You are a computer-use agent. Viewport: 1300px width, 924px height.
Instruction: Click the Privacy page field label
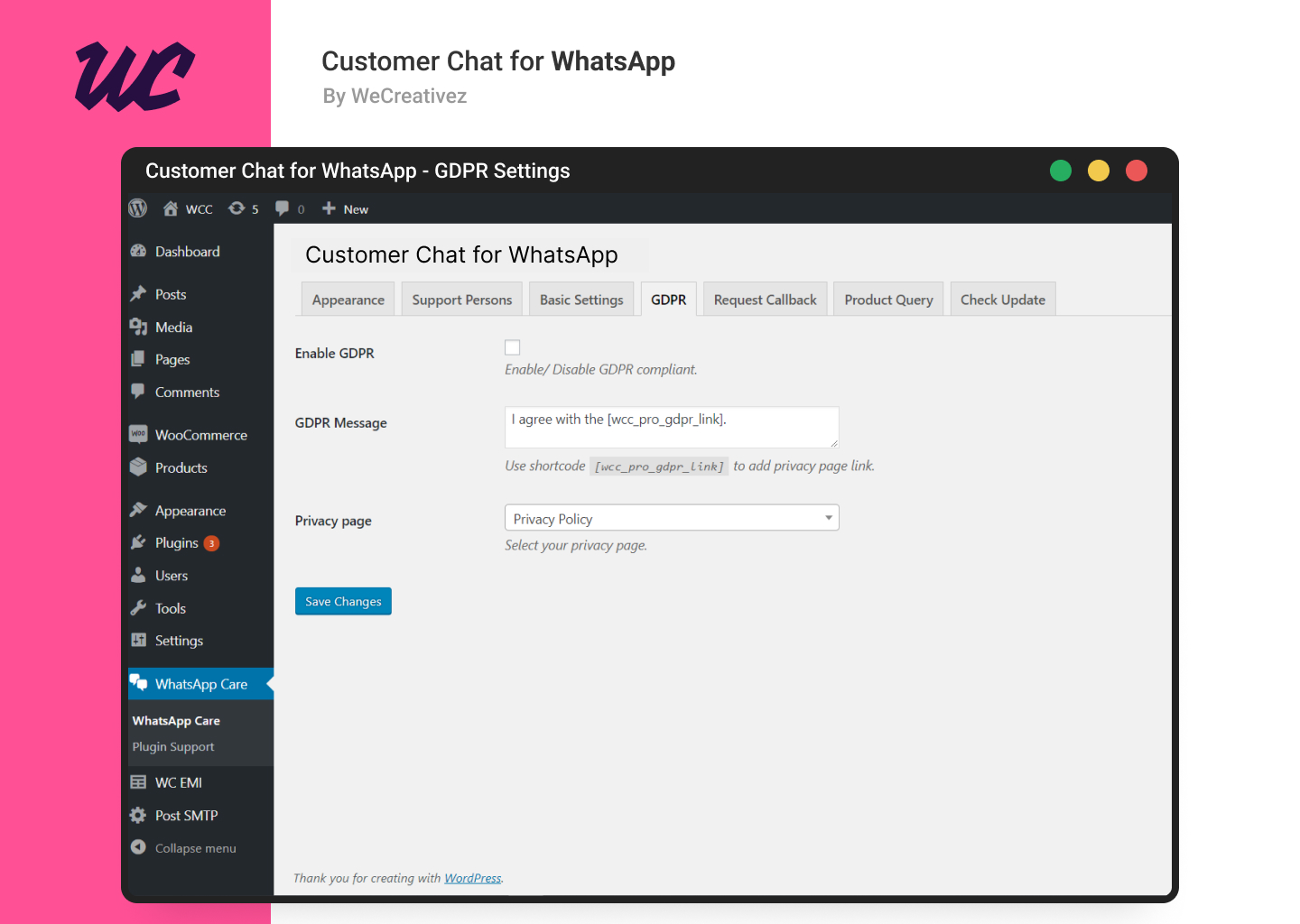[x=333, y=521]
